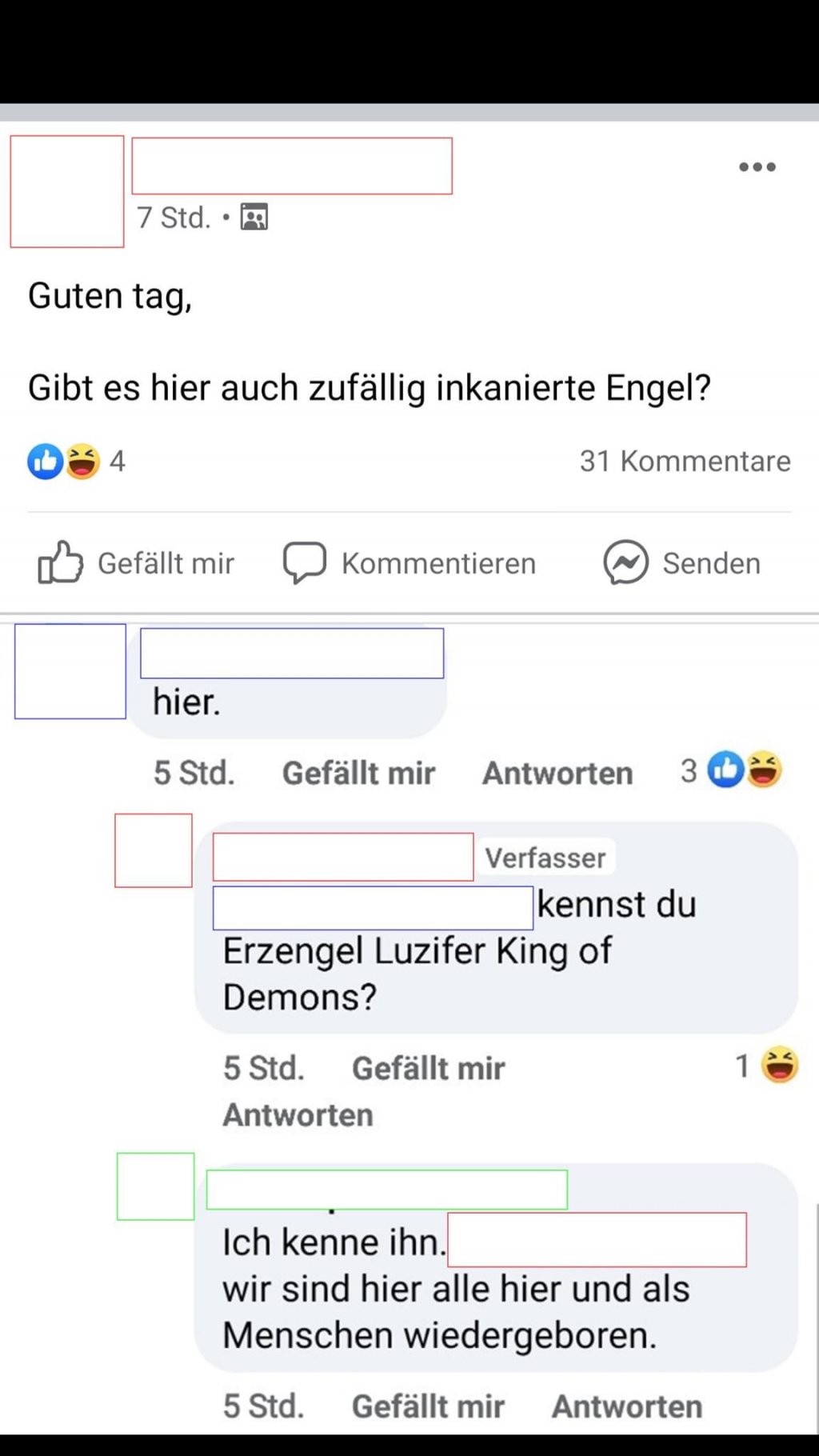Open the post's laughing reaction emoji
The image size is (819, 1456).
click(x=82, y=462)
